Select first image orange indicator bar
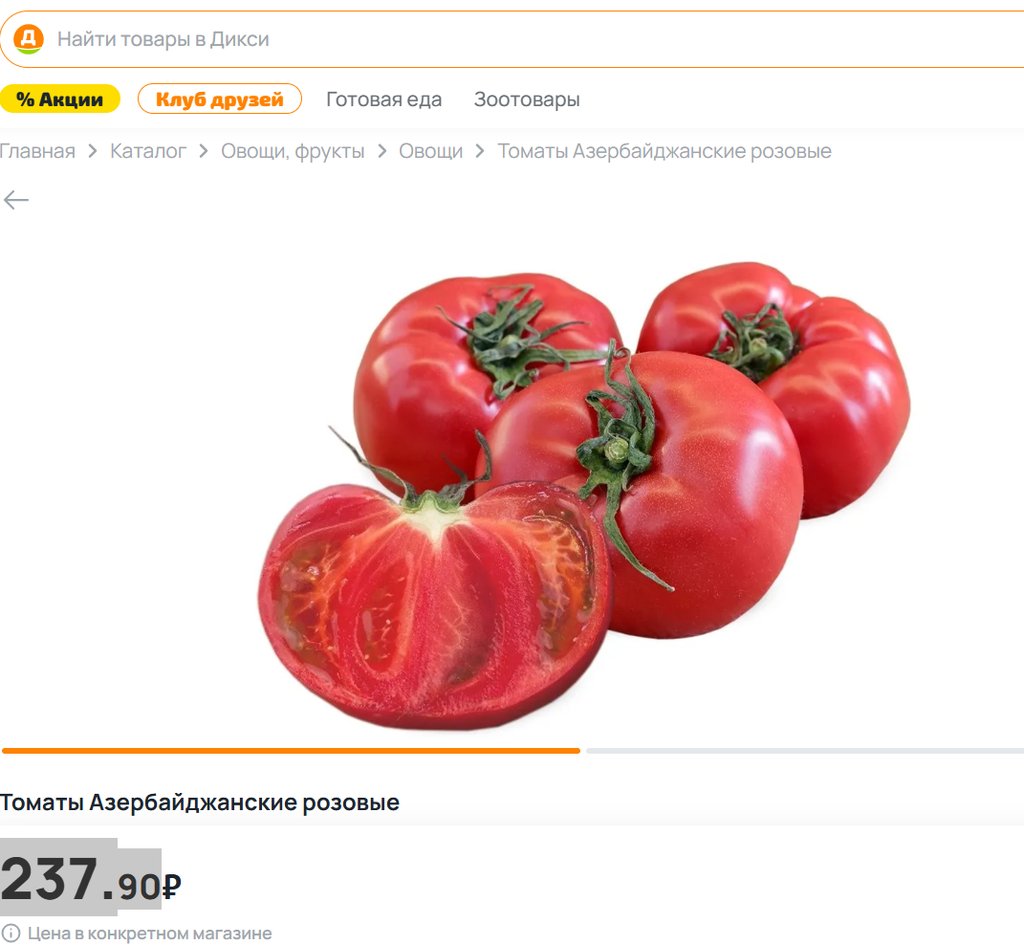This screenshot has width=1024, height=945. point(291,751)
